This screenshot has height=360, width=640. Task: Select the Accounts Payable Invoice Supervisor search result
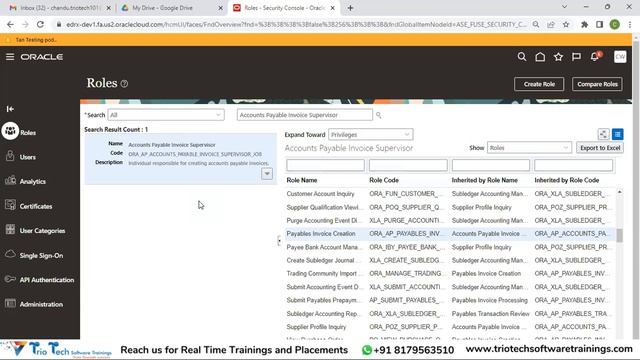[x=180, y=158]
